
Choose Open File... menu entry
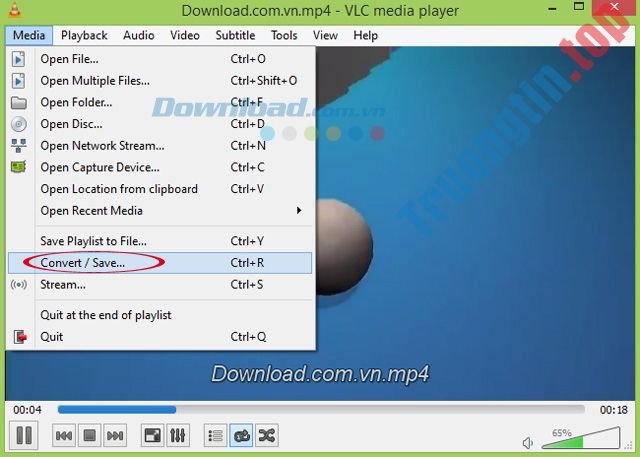click(160, 59)
